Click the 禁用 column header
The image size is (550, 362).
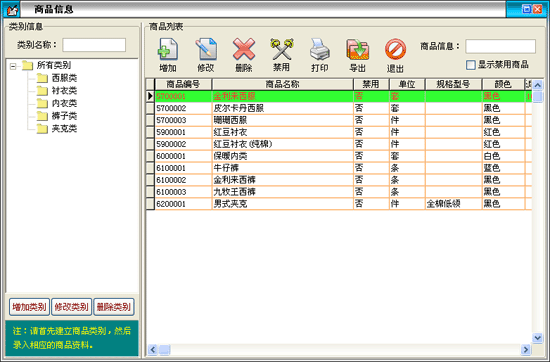click(x=371, y=84)
